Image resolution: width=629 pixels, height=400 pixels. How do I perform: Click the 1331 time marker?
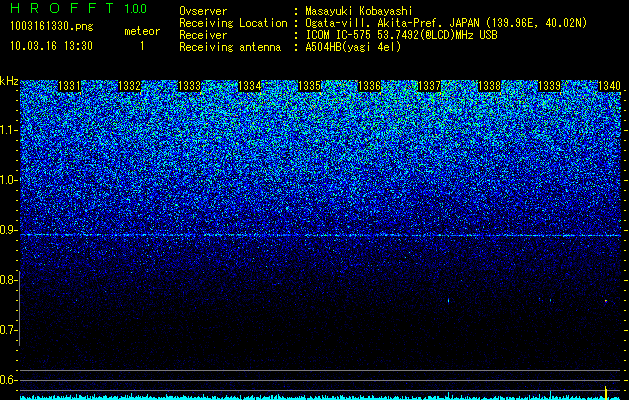coord(69,86)
